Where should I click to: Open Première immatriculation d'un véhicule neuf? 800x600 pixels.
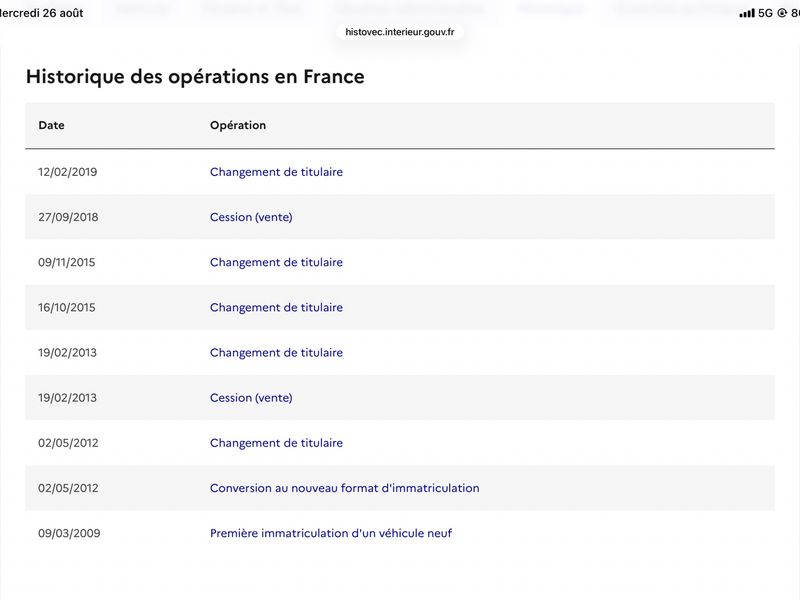[331, 533]
